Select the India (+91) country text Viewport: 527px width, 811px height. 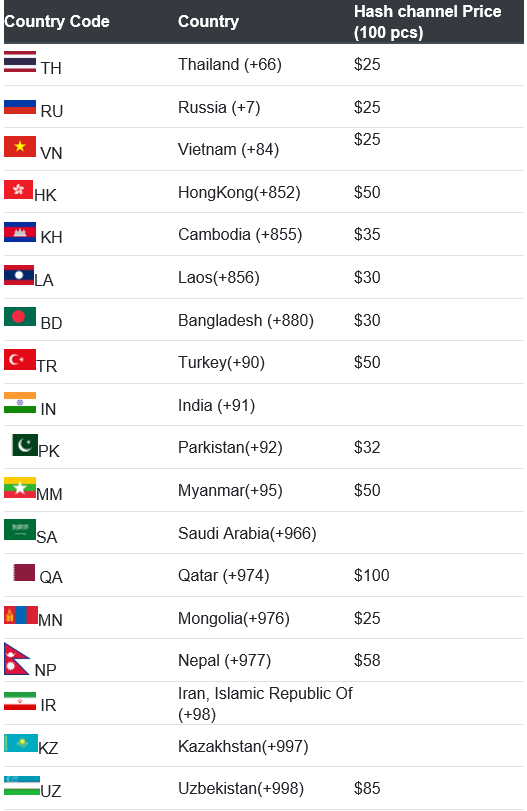coord(217,405)
